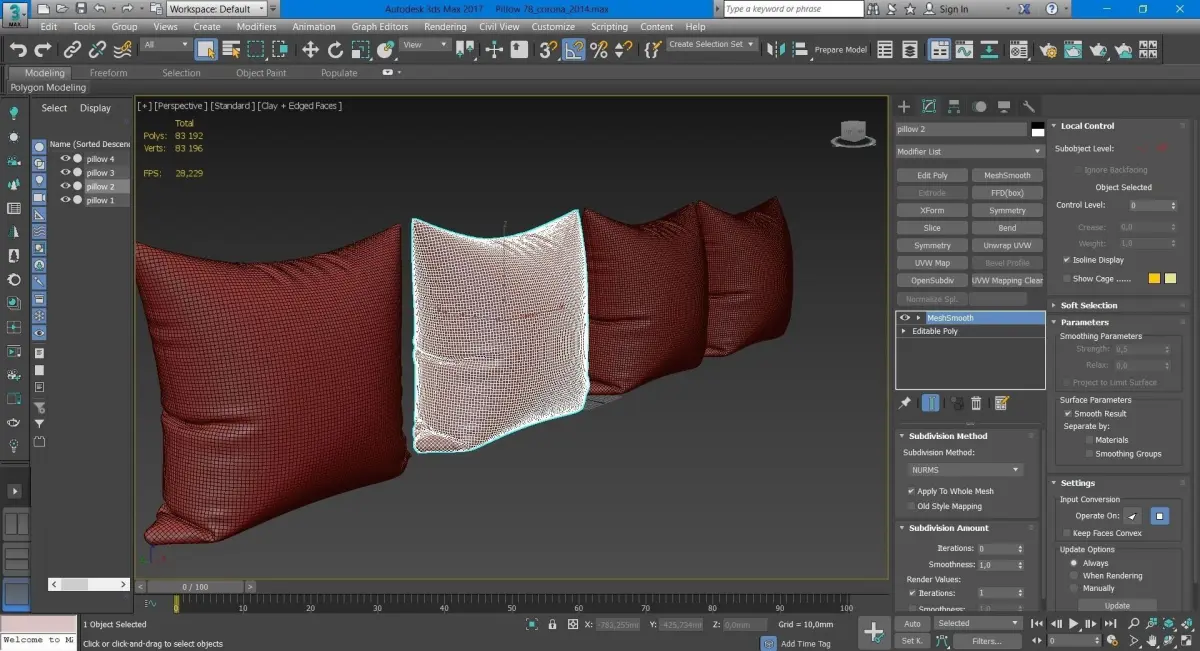Toggle Angle Snap in main toolbar
Screen dimensions: 1200x651
[x=574, y=49]
